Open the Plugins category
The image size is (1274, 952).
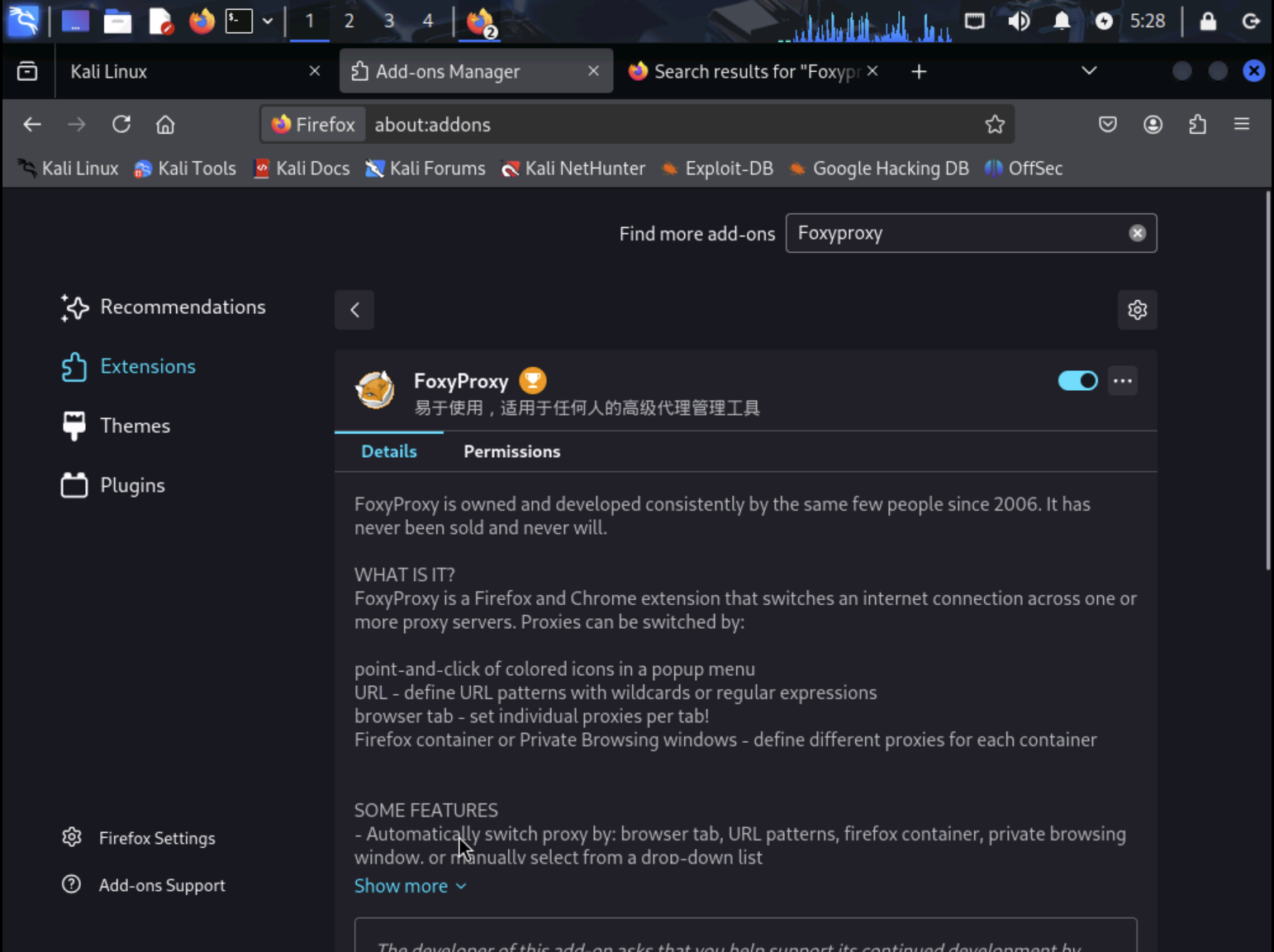coord(113,486)
